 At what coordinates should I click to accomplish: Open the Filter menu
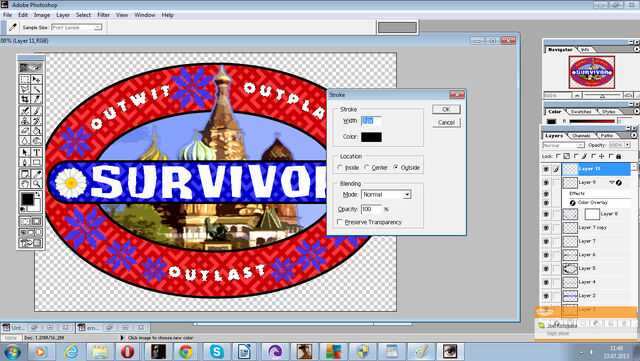pos(103,15)
